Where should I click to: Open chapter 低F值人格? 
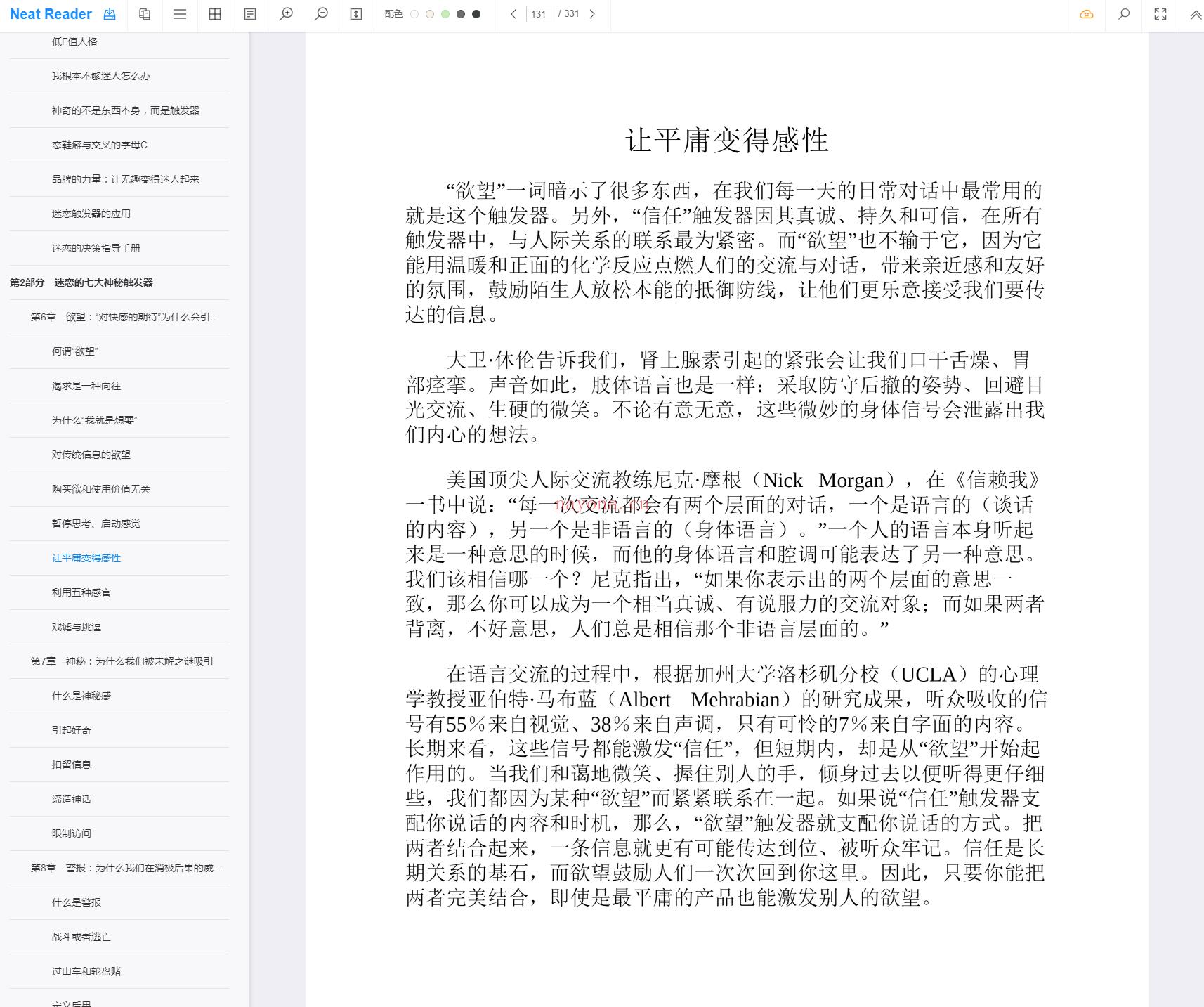pos(74,41)
